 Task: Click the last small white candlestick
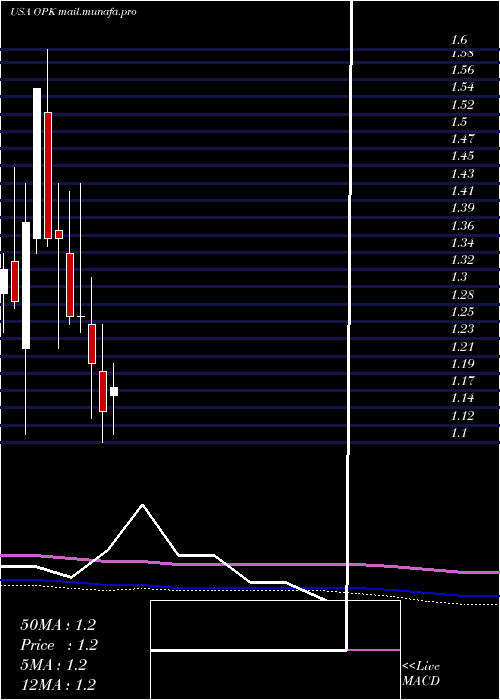click(x=114, y=392)
